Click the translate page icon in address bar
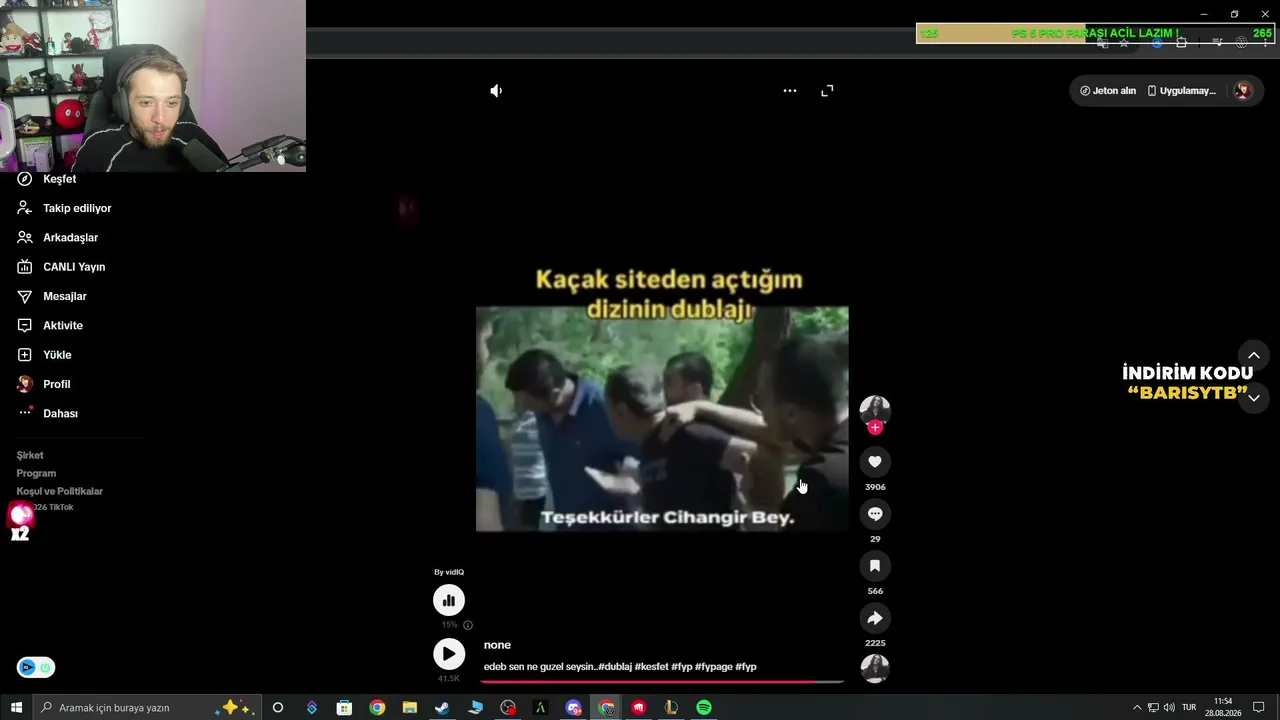 coord(1102,43)
